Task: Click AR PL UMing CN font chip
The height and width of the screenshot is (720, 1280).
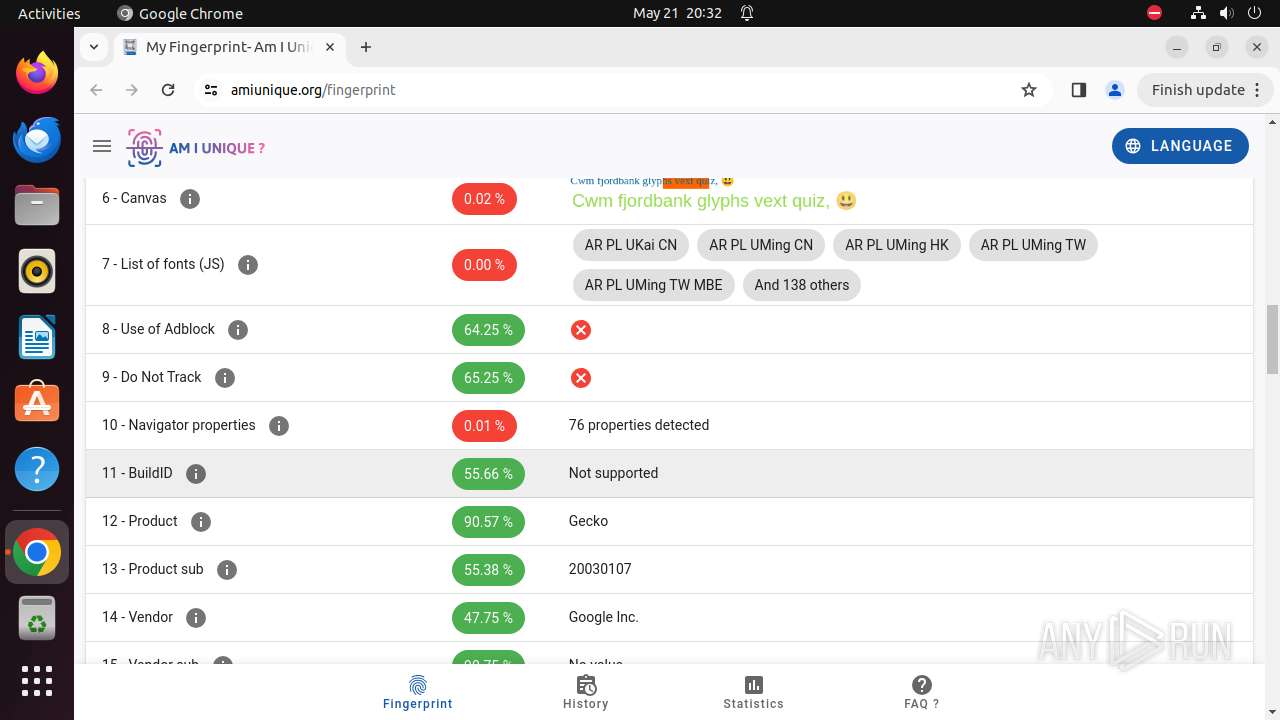Action: [x=761, y=245]
